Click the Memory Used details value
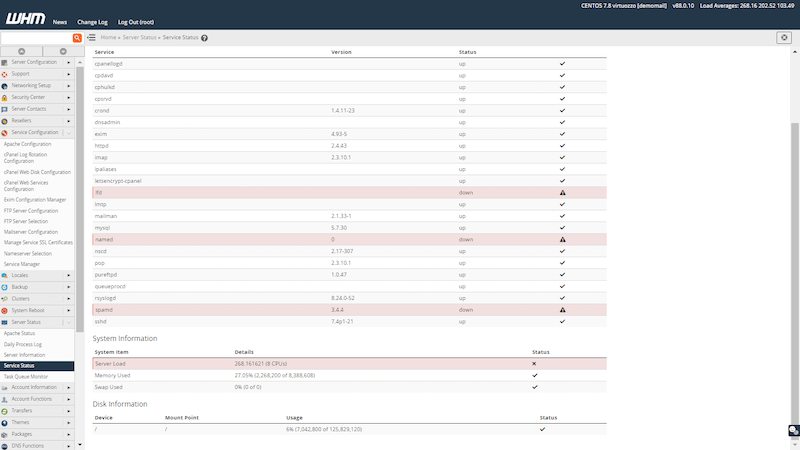800x450 pixels. 274,376
